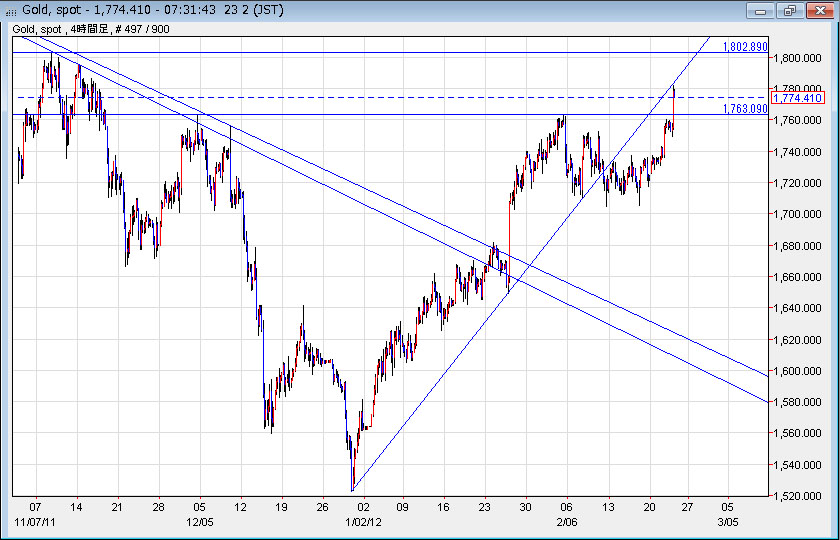Click the 1,802.890 horizontal line label
This screenshot has height=540, width=840.
pyautogui.click(x=744, y=47)
